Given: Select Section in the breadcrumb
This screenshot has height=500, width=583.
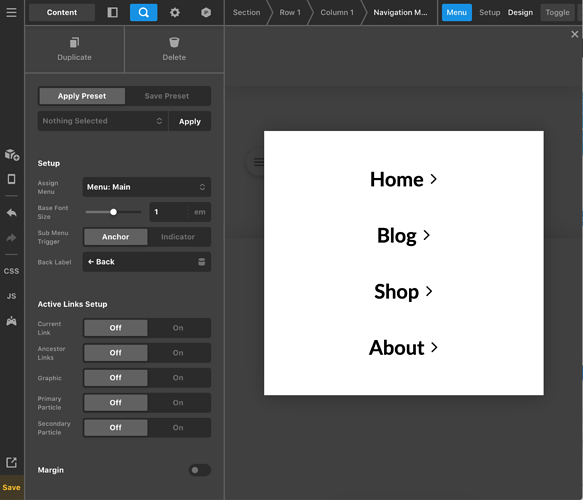Looking at the screenshot, I should pos(247,12).
